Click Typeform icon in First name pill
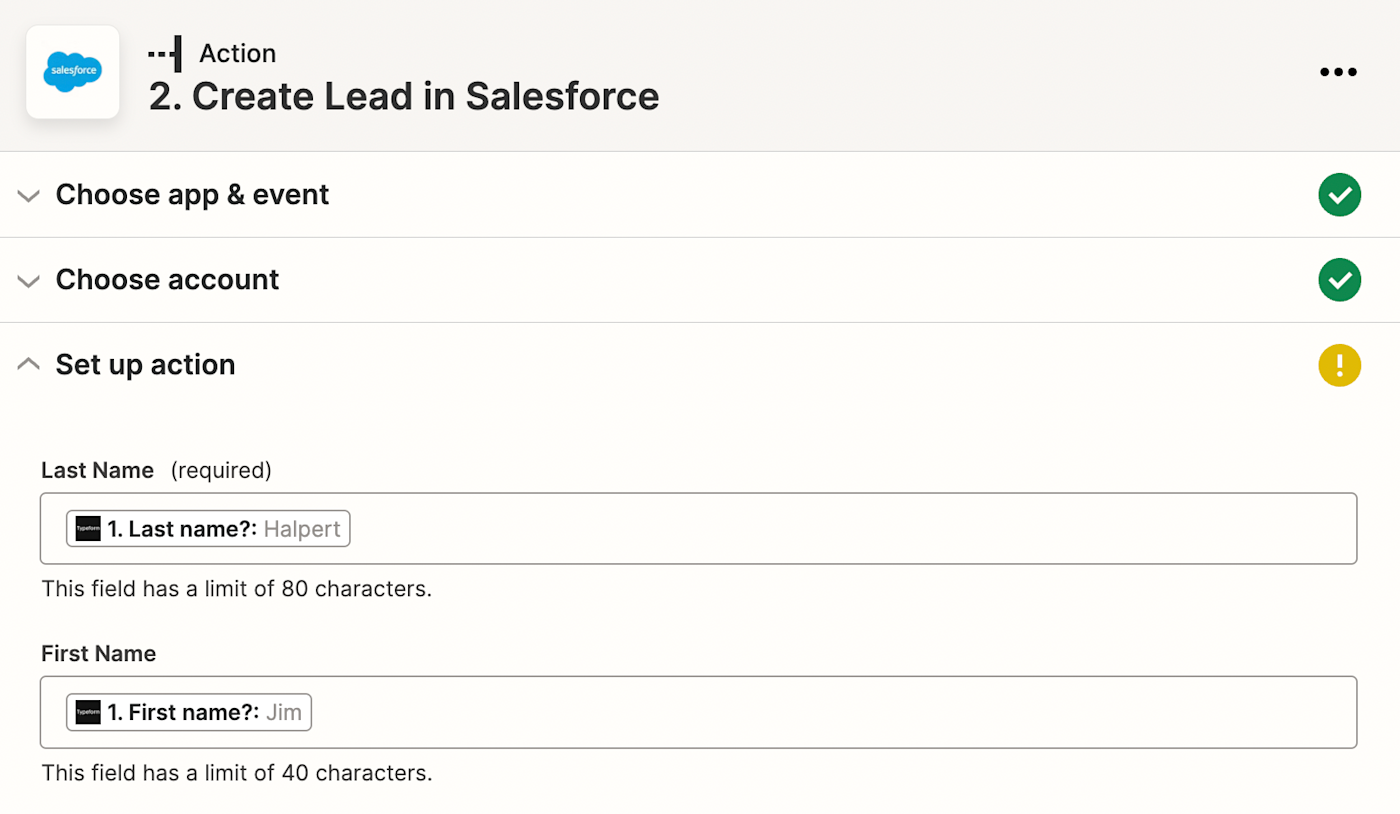 [x=88, y=712]
